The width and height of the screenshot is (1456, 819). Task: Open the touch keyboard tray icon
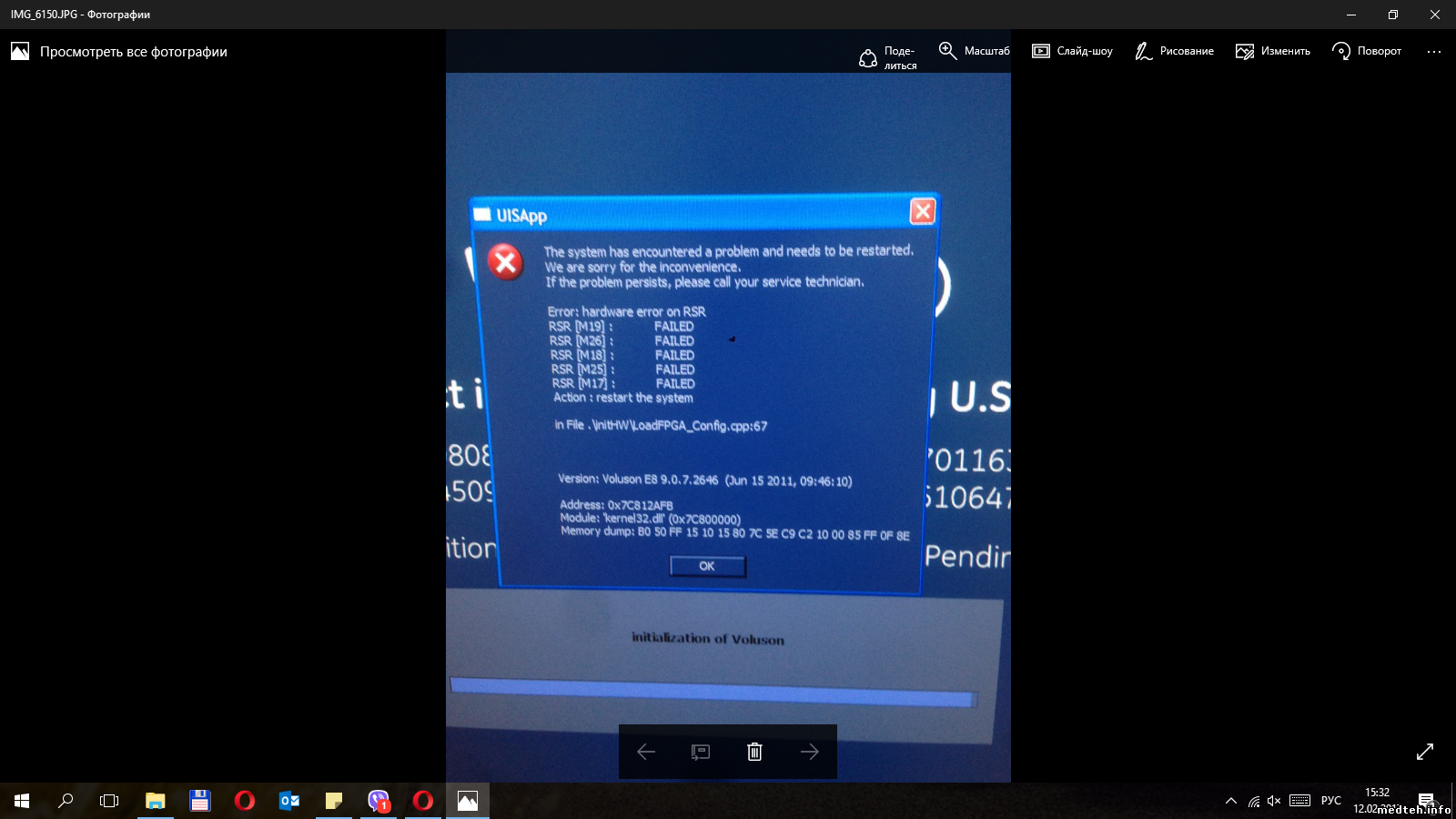[1300, 801]
